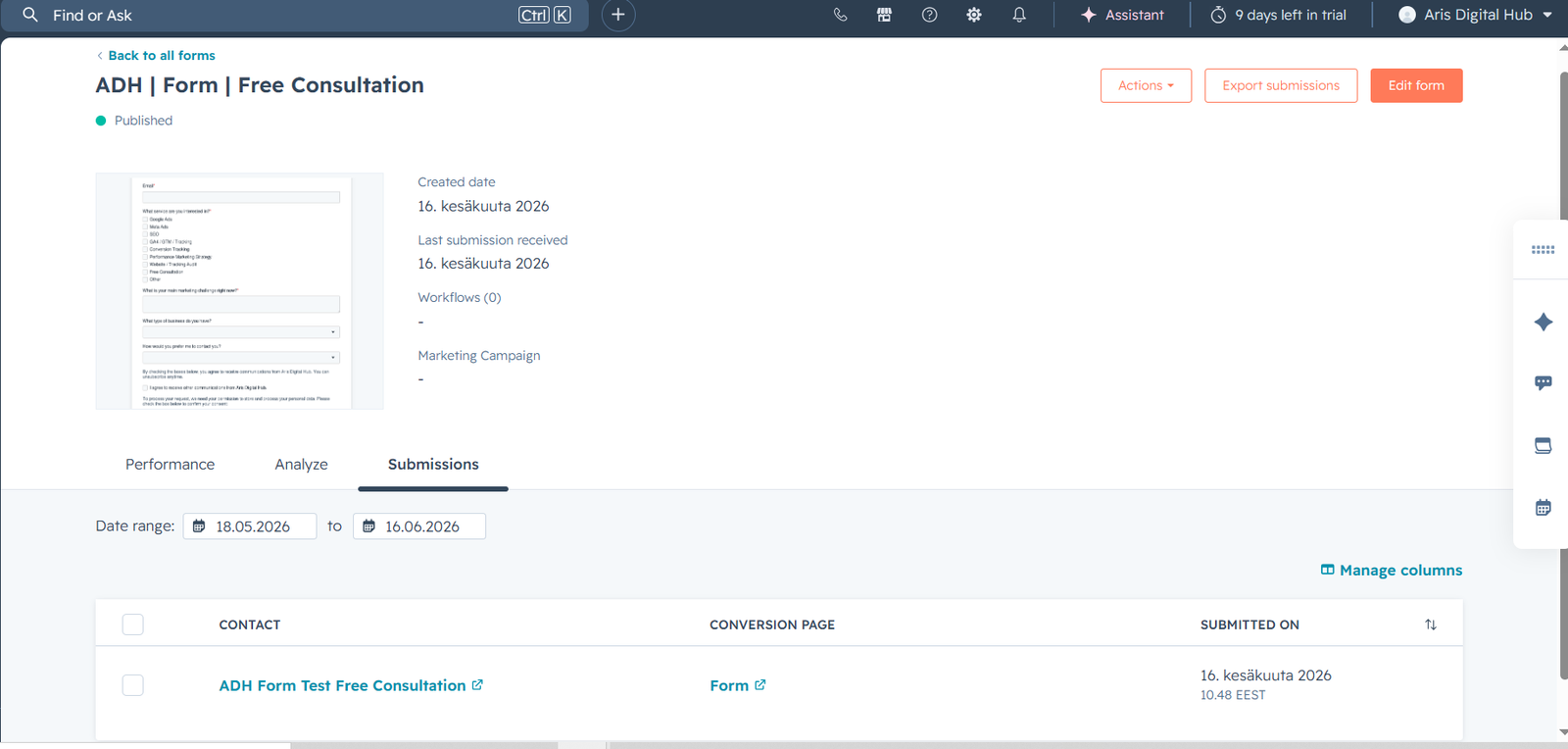Open the chat bubble icon in side panel
Image resolution: width=1568 pixels, height=749 pixels.
pos(1543,383)
